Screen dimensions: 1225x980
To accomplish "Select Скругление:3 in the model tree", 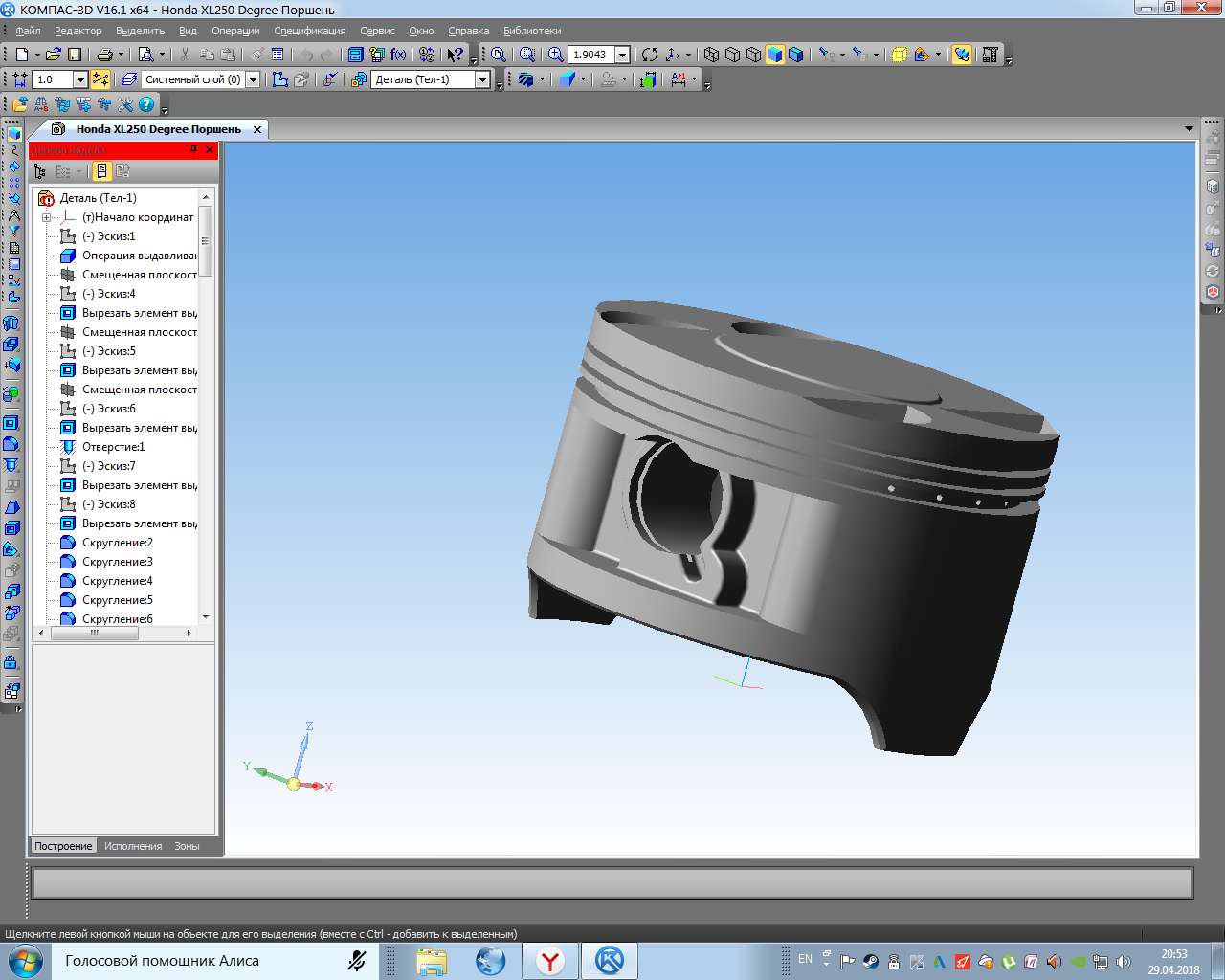I will 117,562.
